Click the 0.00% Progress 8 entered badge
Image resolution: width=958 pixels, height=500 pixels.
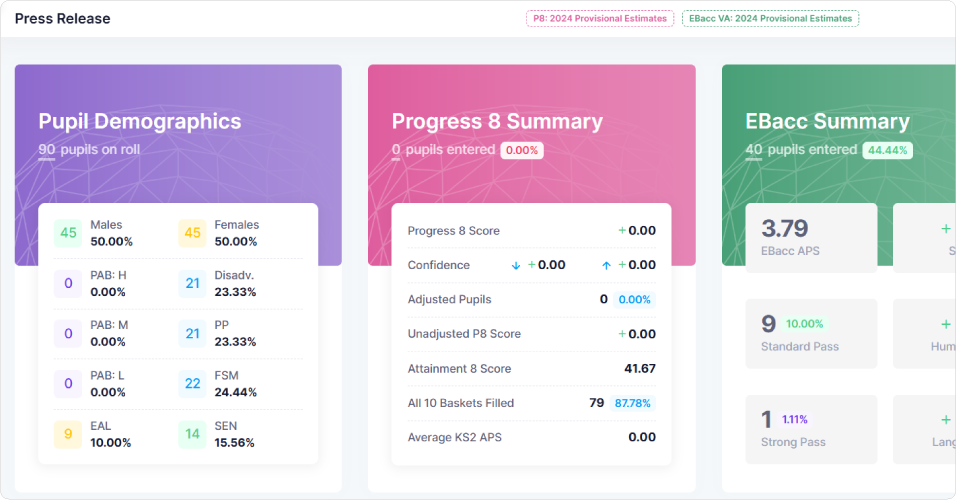(x=522, y=150)
